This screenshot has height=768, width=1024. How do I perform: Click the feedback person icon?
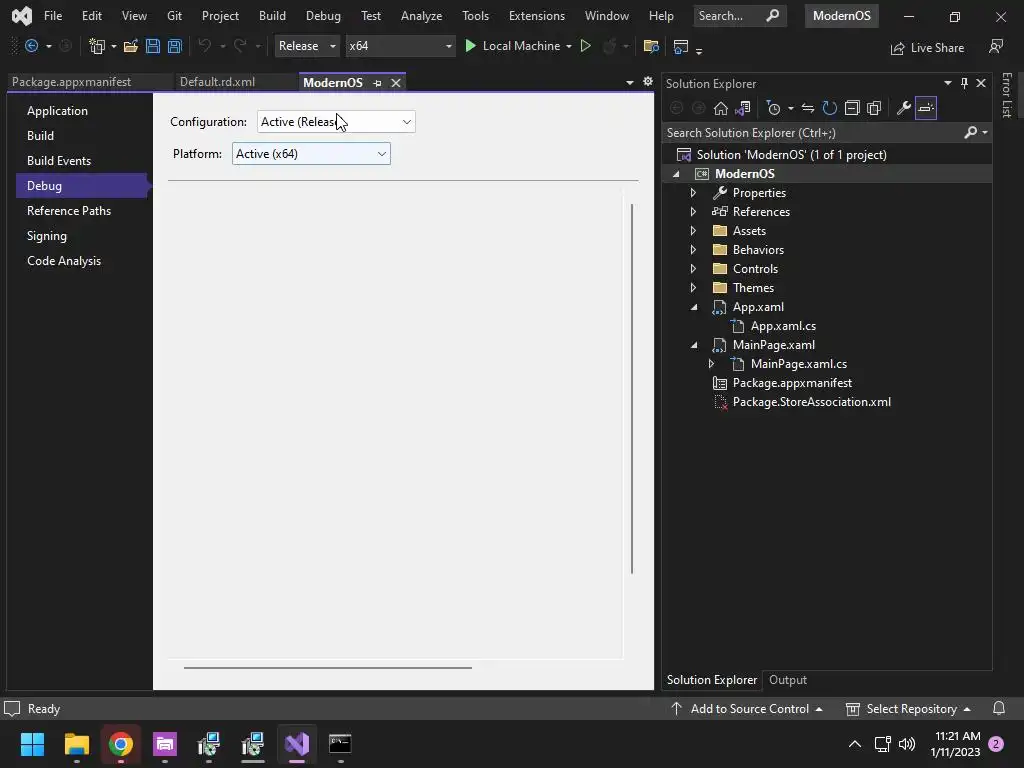pos(996,46)
